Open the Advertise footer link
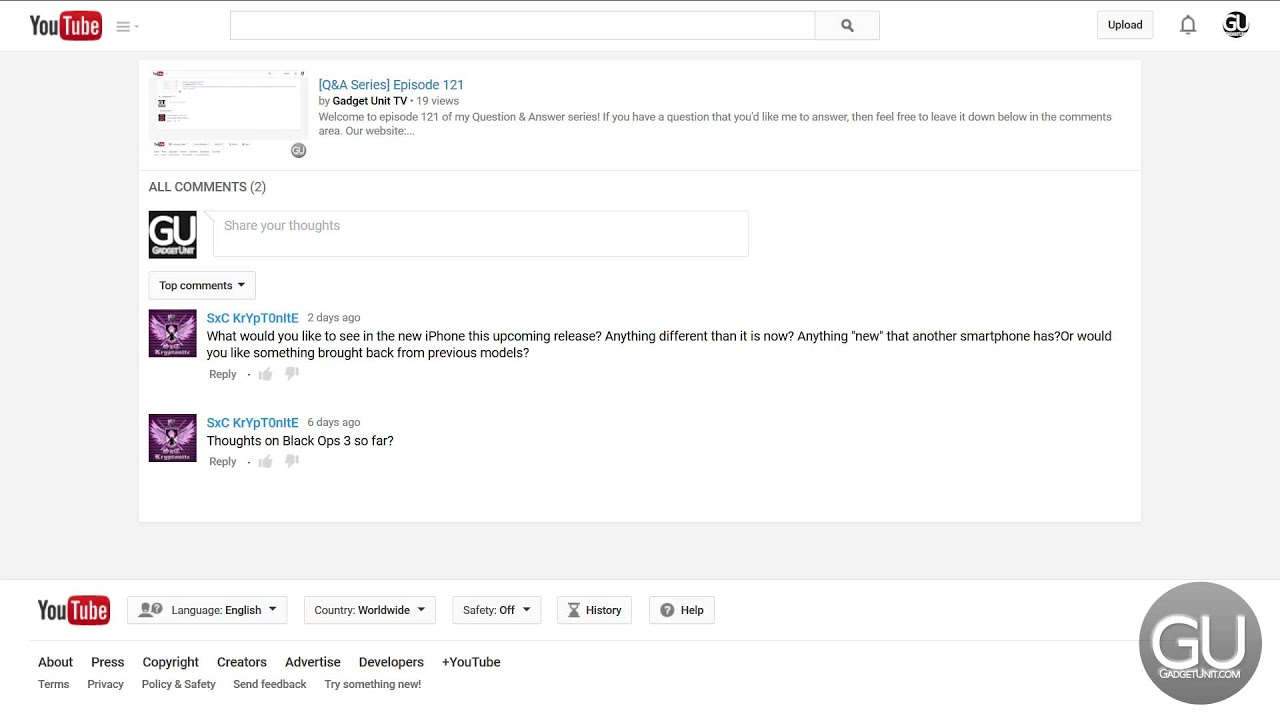The image size is (1280, 720). pos(313,662)
